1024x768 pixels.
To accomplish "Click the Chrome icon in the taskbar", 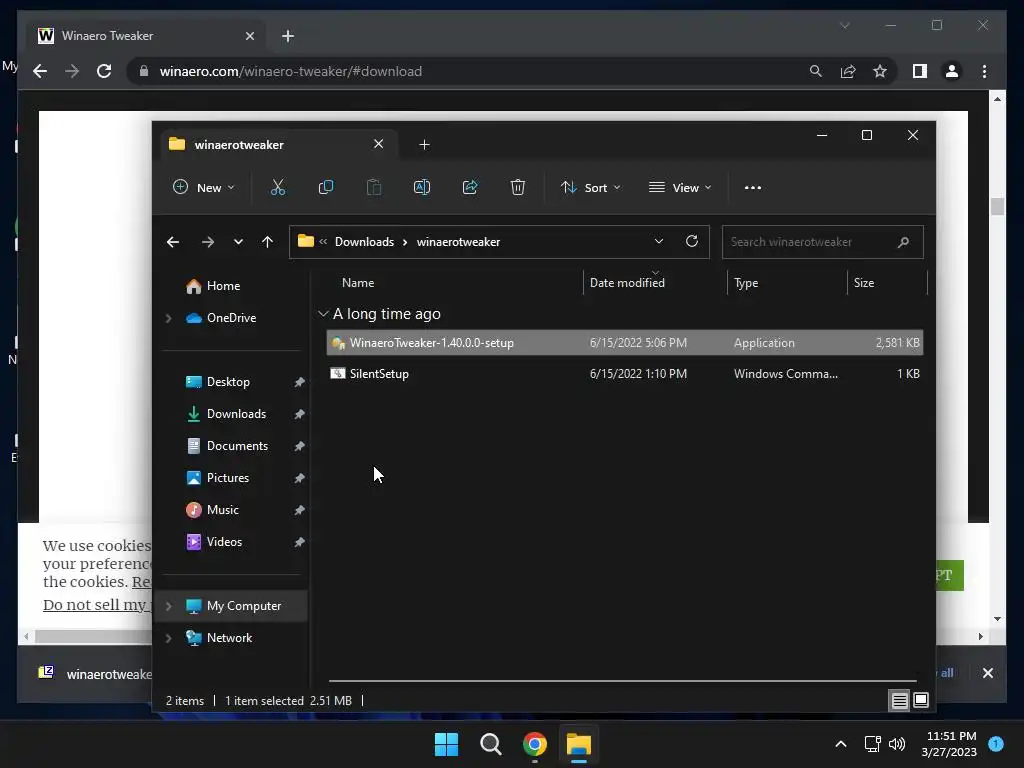I will coord(535,744).
